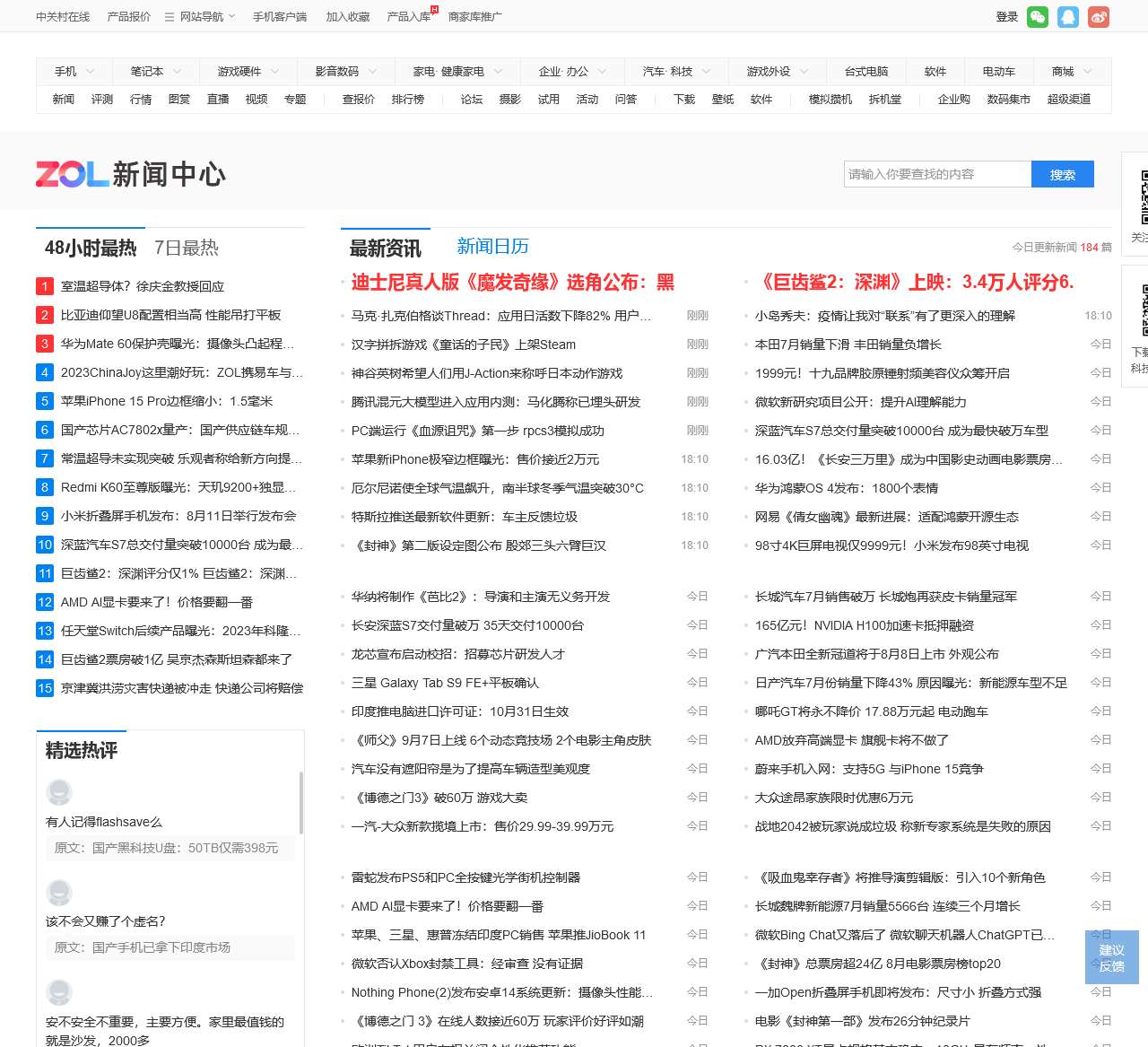Open article 一汽-大众新款揽境上市
This screenshot has height=1047, width=1148.
pyautogui.click(x=483, y=826)
